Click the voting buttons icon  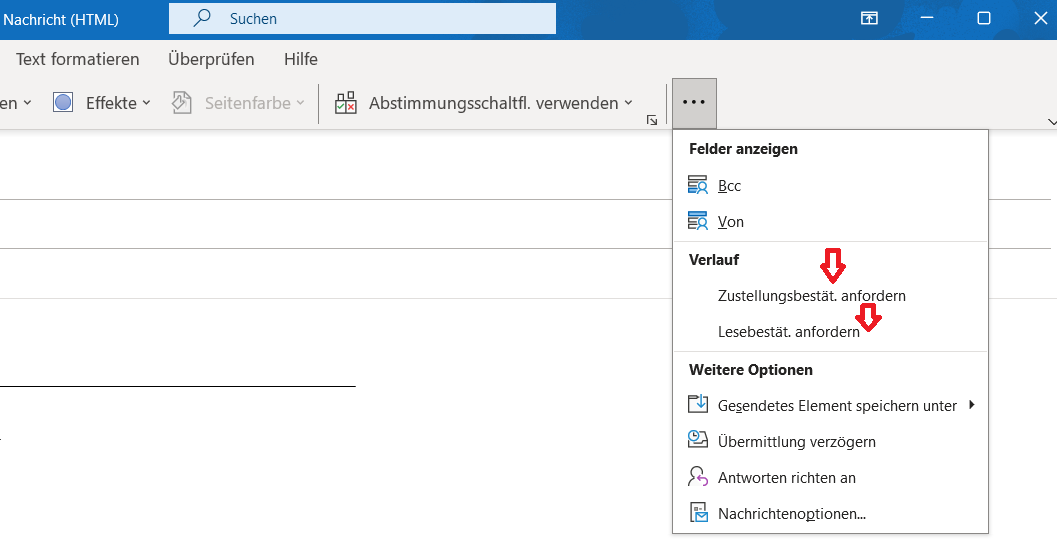[345, 103]
